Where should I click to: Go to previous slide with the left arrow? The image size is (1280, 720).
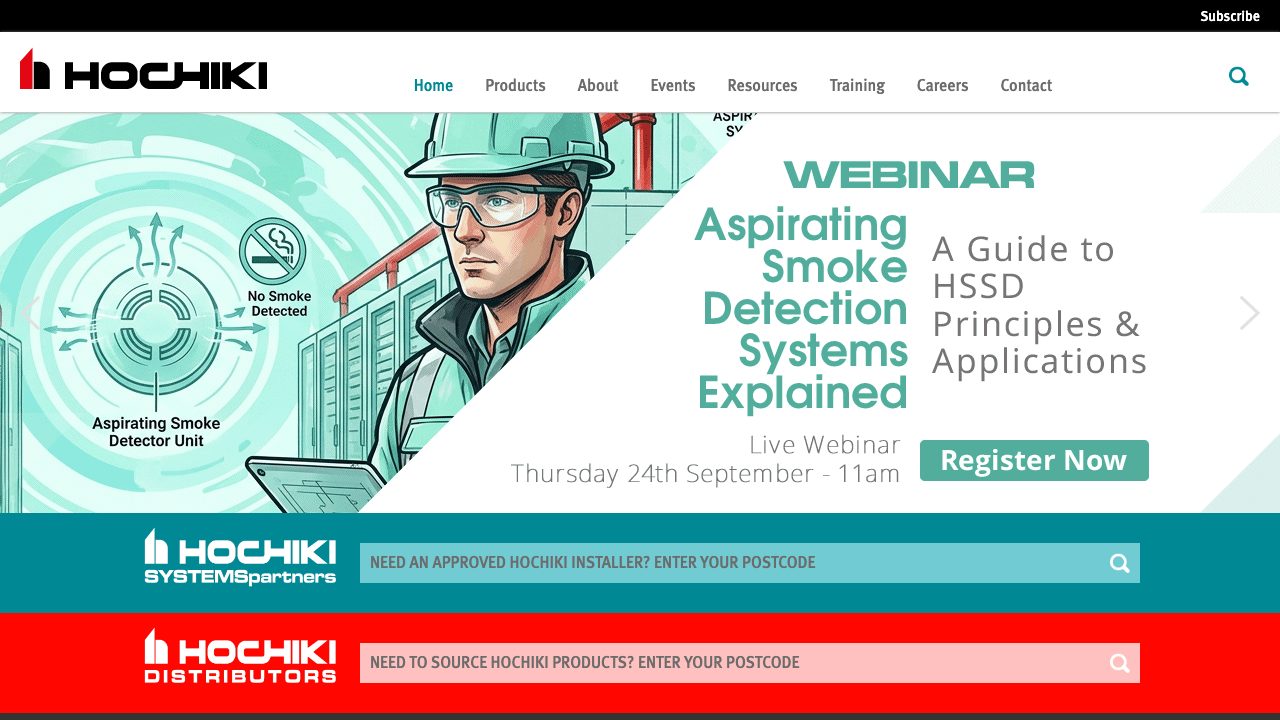click(30, 313)
